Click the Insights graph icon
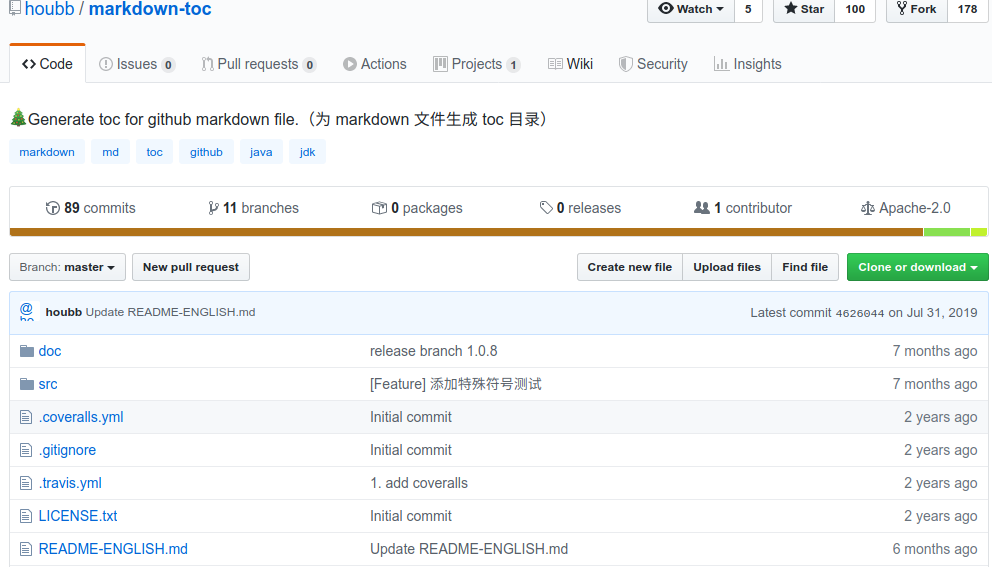This screenshot has width=992, height=567. click(x=721, y=64)
